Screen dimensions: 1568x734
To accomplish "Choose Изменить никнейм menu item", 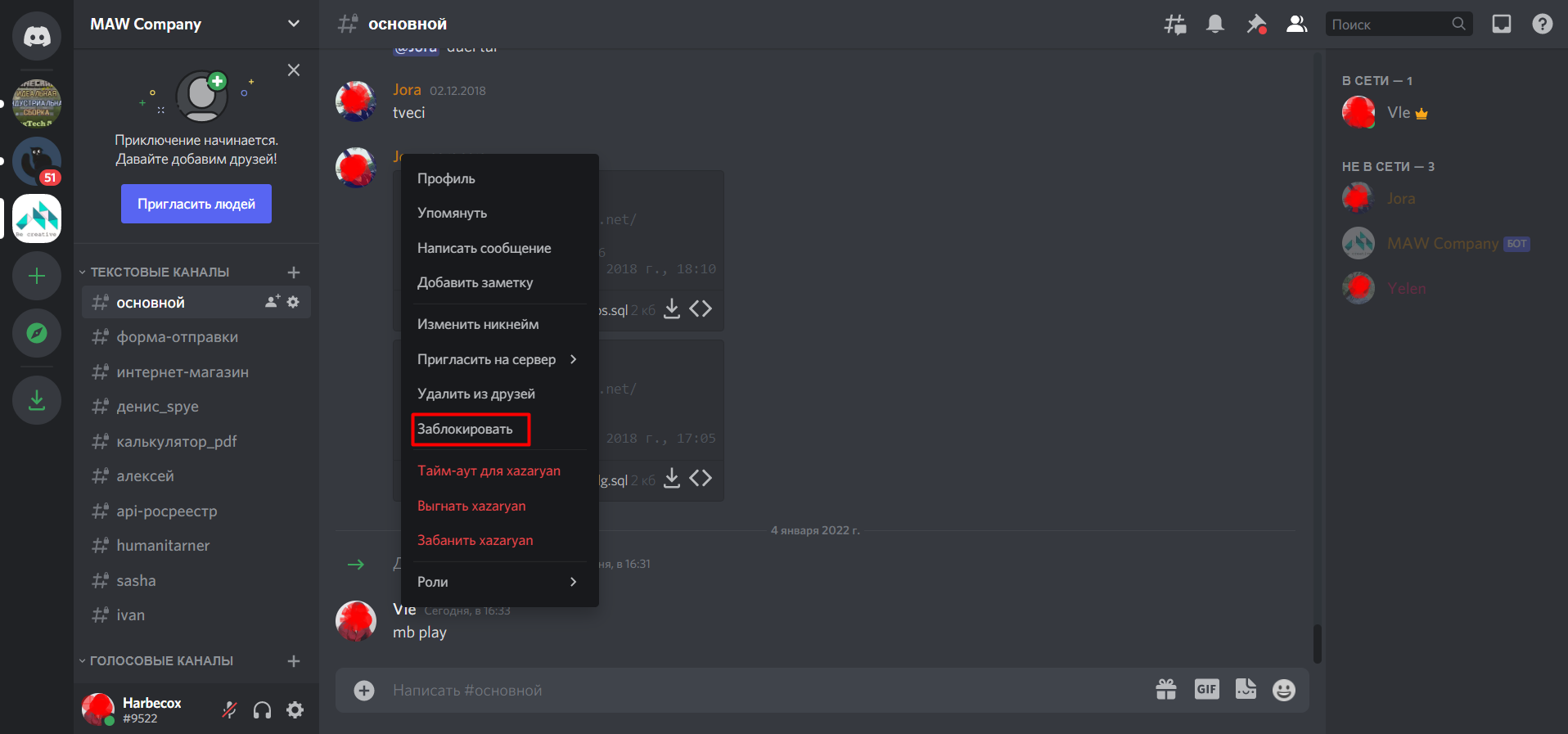I will tap(478, 324).
